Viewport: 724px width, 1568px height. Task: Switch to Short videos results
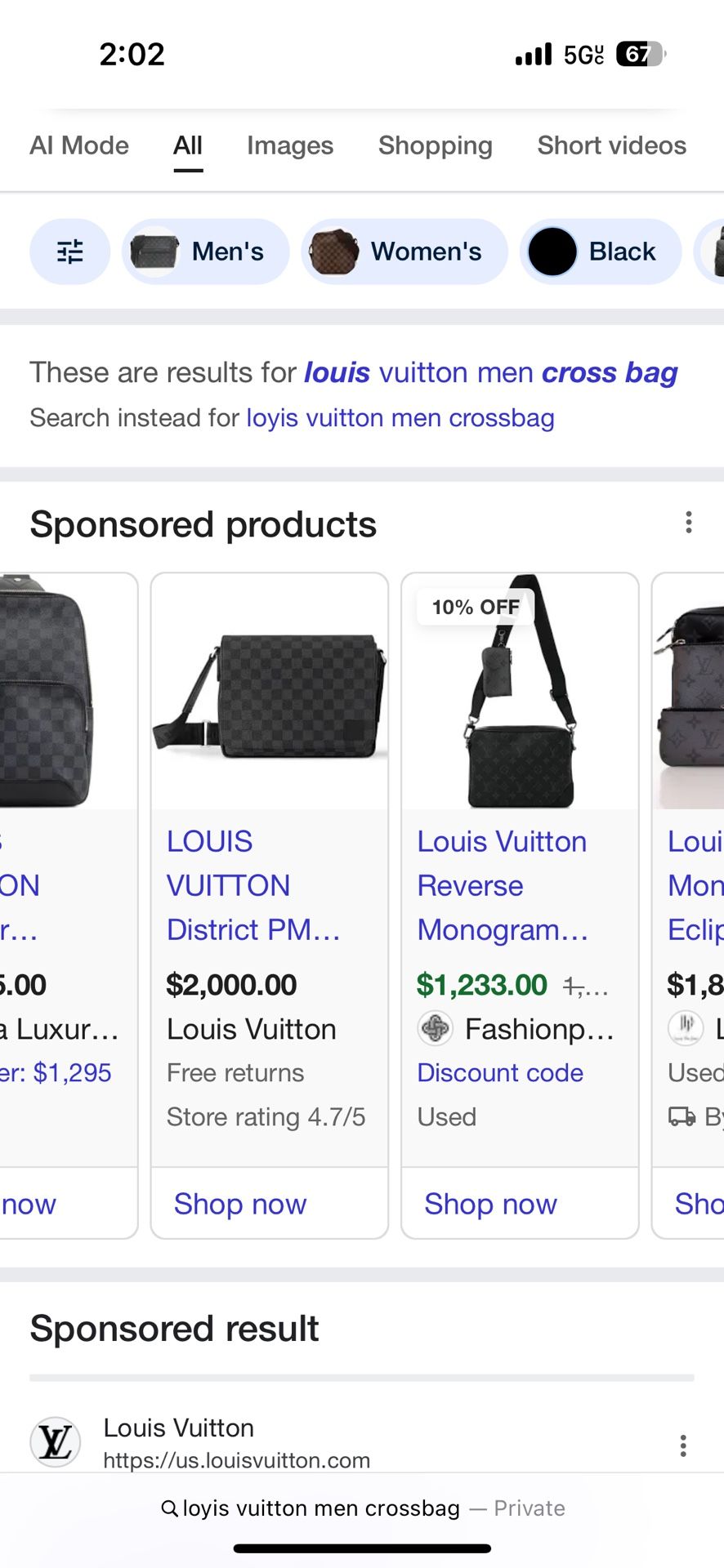click(610, 145)
